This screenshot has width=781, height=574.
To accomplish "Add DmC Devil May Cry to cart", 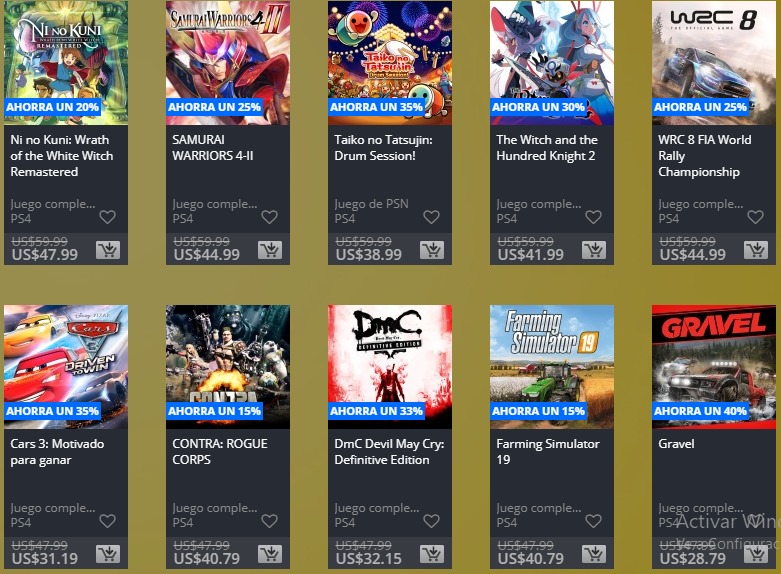I will [x=432, y=554].
